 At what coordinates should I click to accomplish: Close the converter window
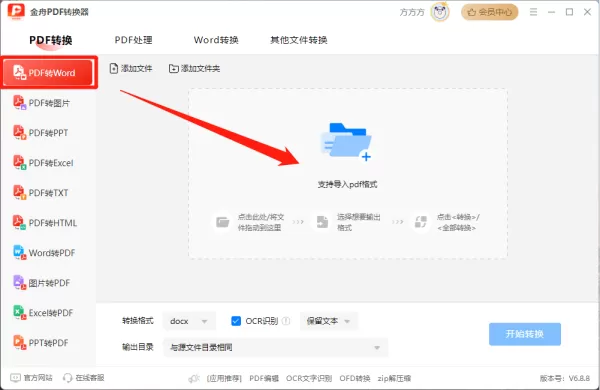point(587,12)
